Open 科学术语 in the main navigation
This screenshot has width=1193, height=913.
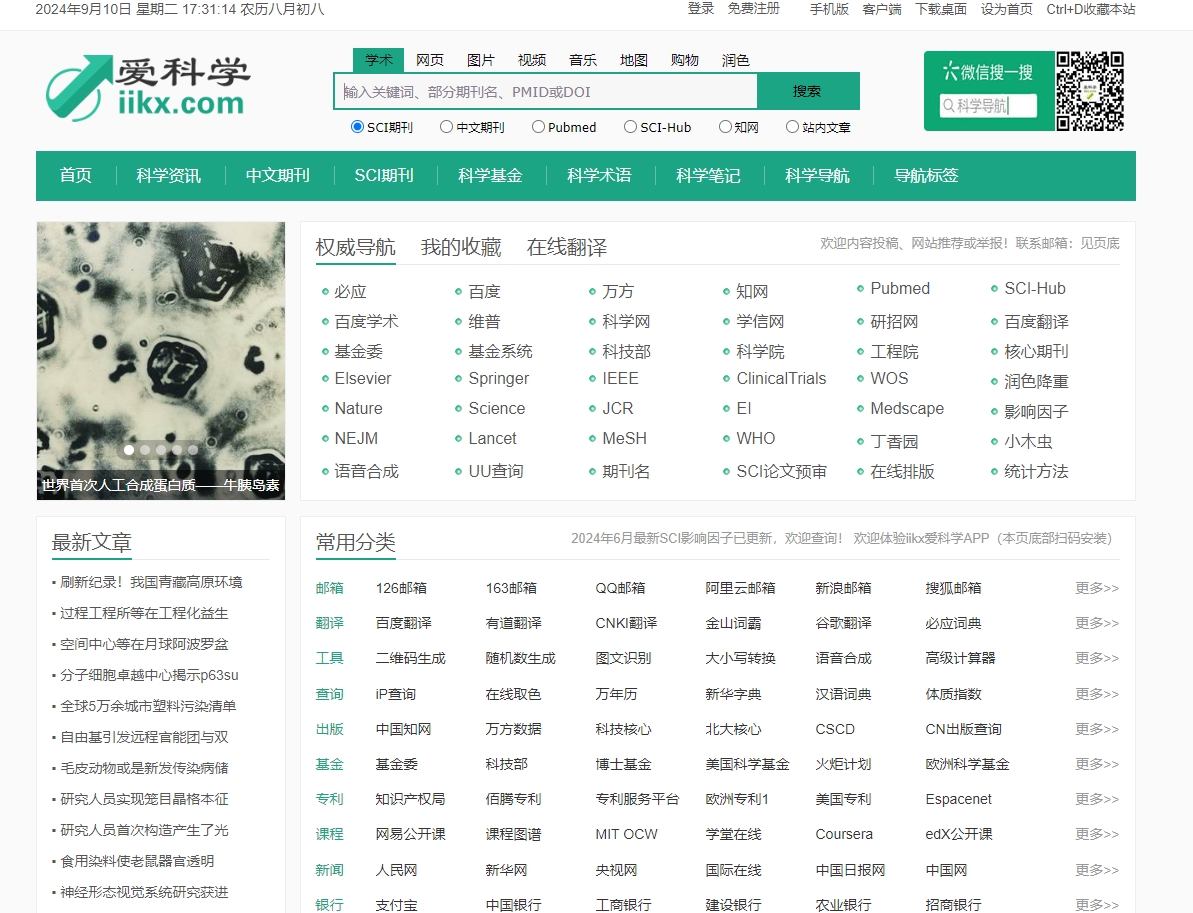click(x=599, y=176)
